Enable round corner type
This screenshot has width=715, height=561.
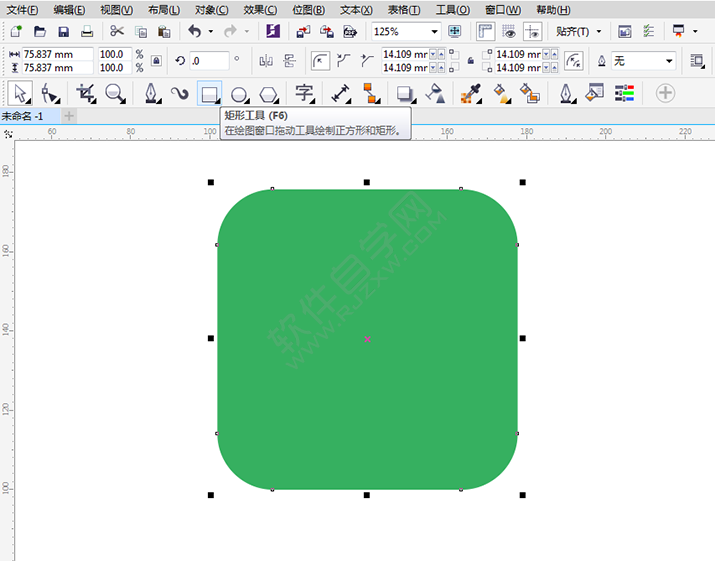(x=320, y=61)
